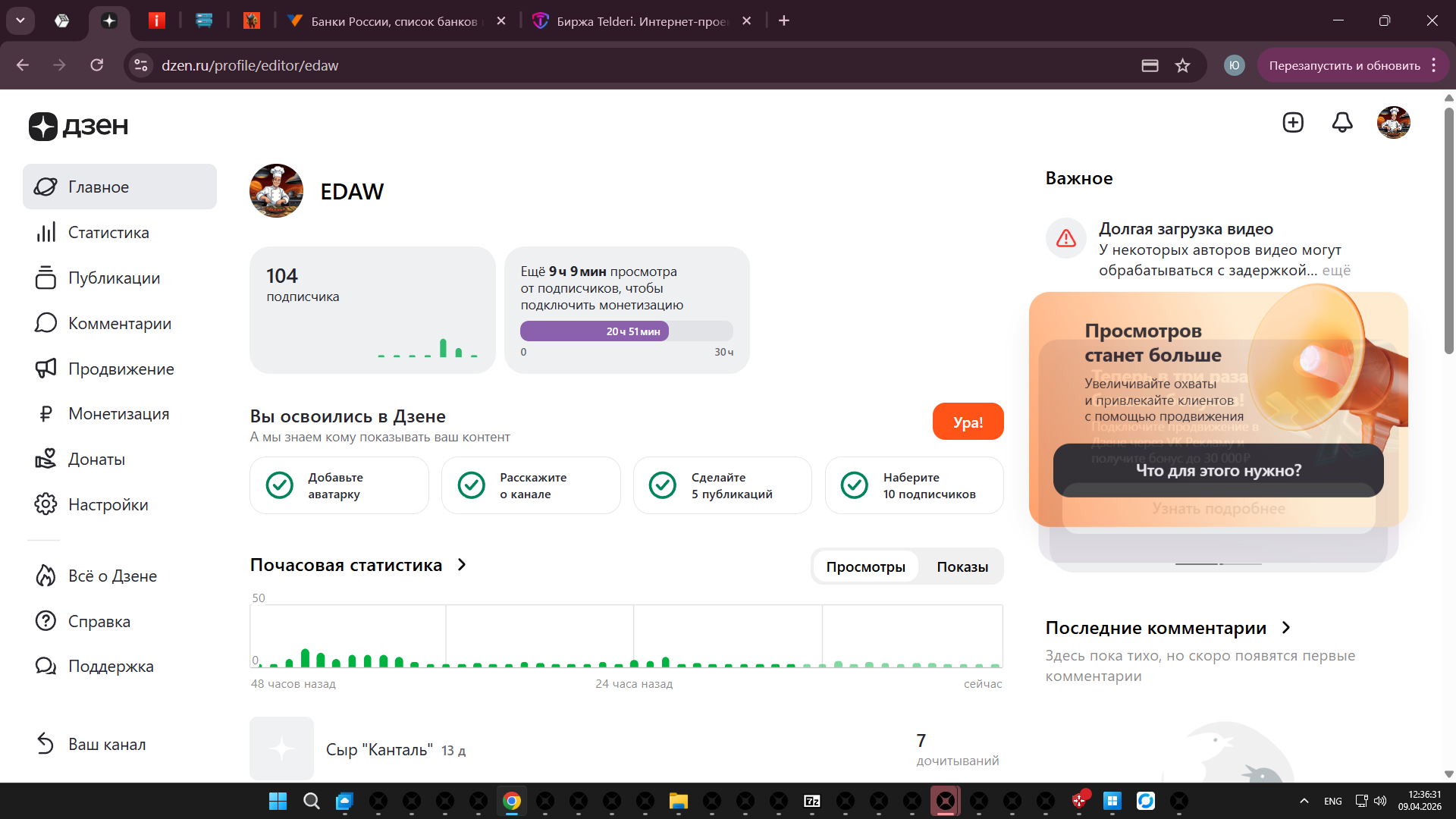The image size is (1456, 819).
Task: Click the Добавьте аватарку checkmark card
Action: coord(339,486)
